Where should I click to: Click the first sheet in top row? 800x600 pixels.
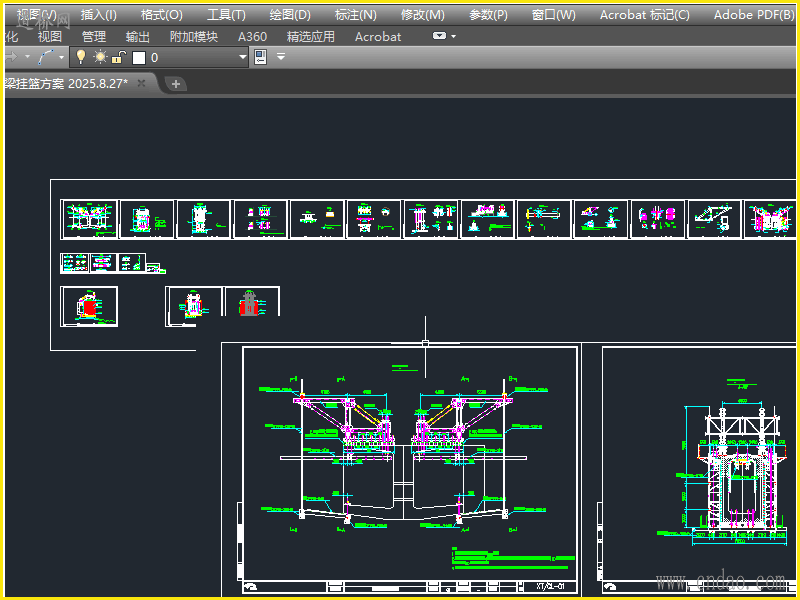tap(89, 219)
